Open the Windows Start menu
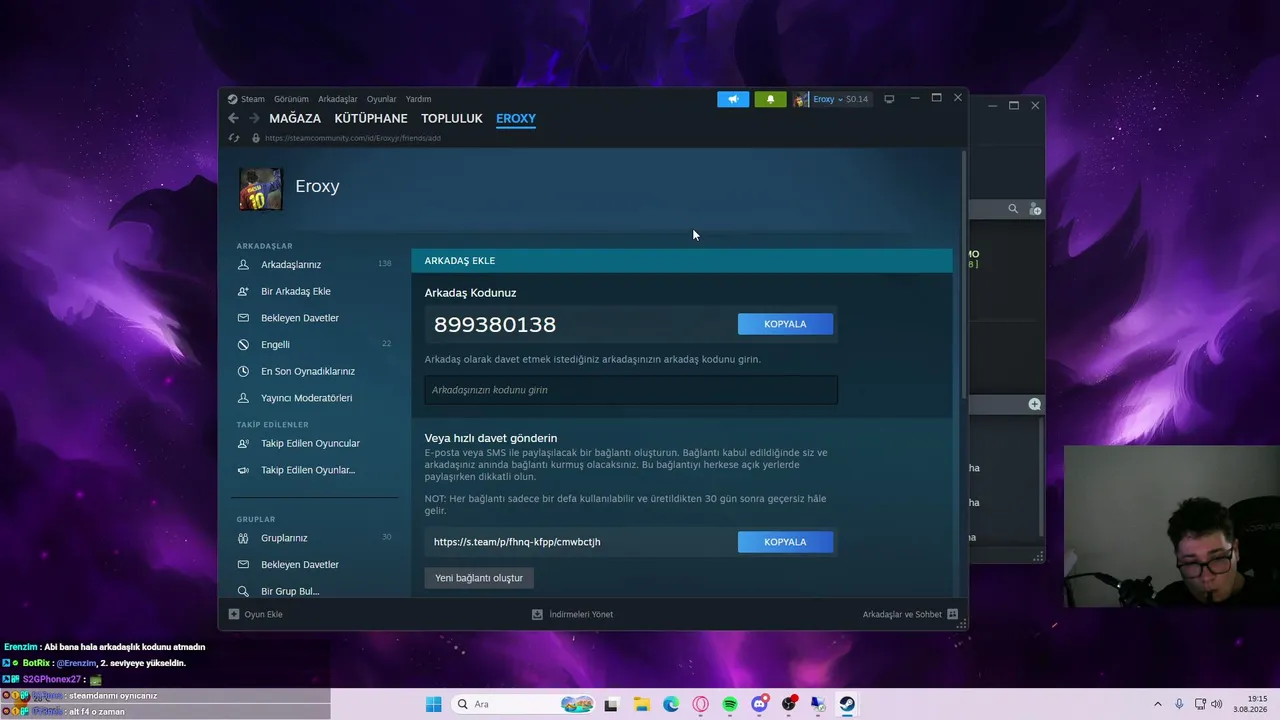This screenshot has height=720, width=1280. (433, 704)
